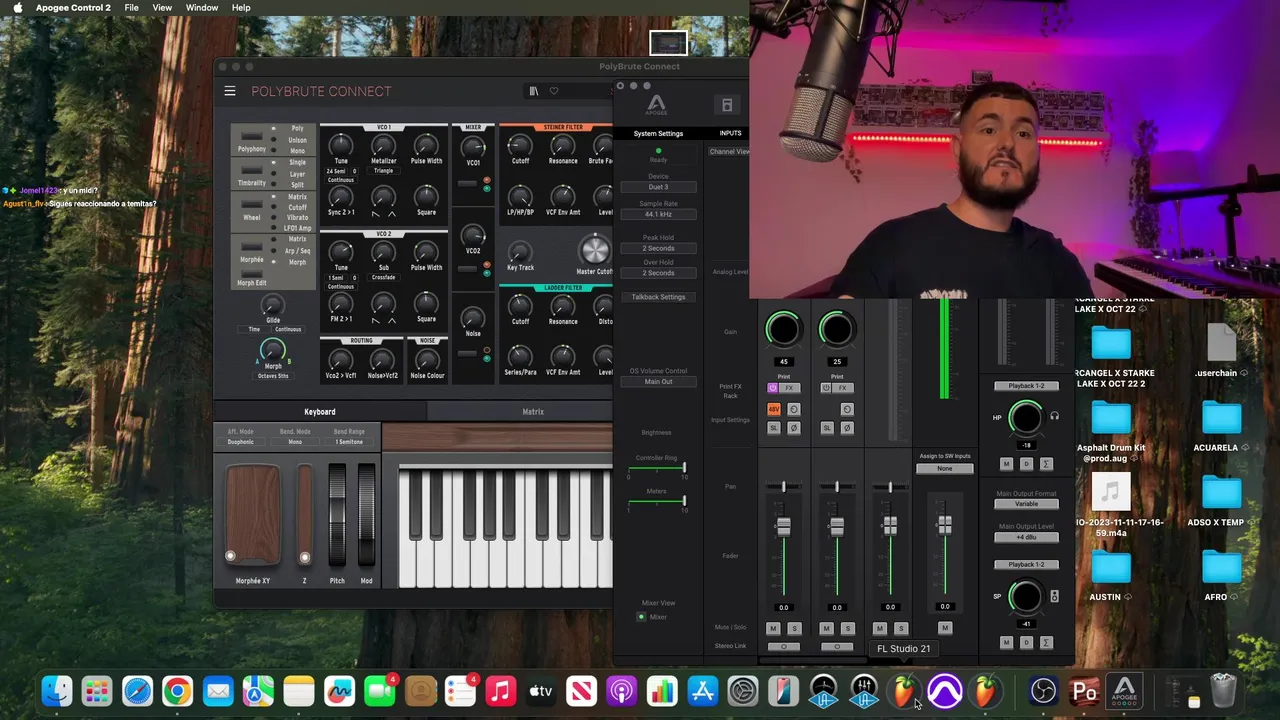Open HP source Playback 1-2 dropdown
This screenshot has height=720, width=1280.
click(1026, 386)
